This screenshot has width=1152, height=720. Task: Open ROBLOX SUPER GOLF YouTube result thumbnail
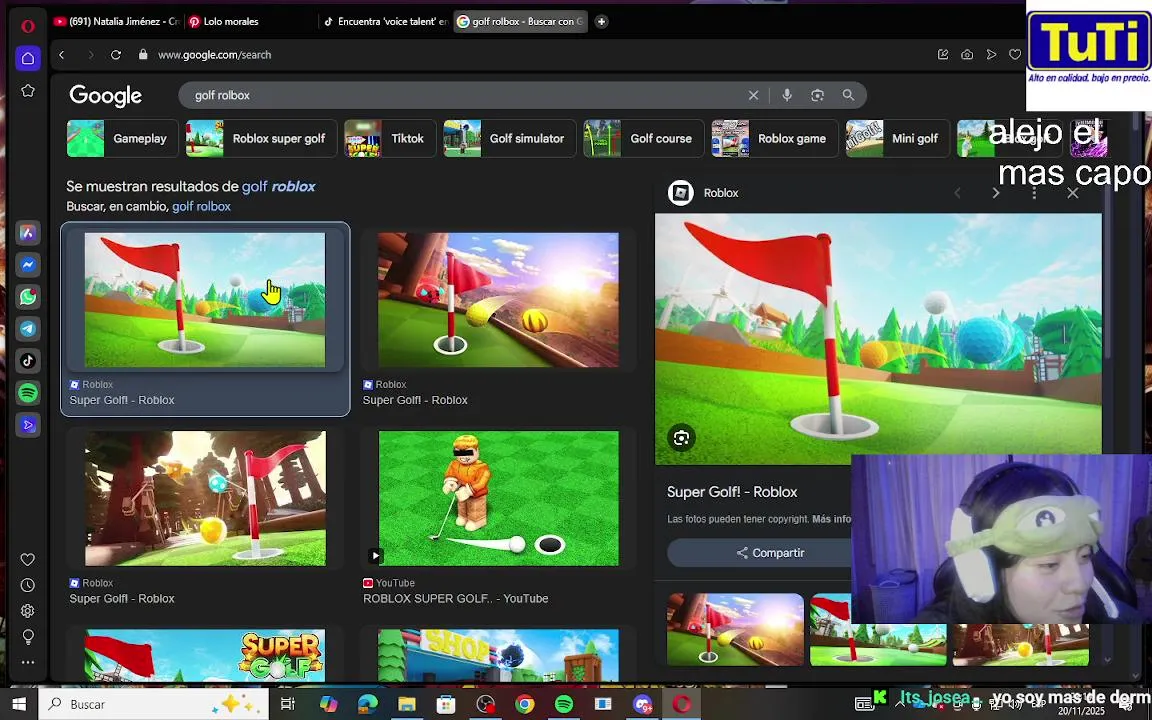click(x=498, y=498)
